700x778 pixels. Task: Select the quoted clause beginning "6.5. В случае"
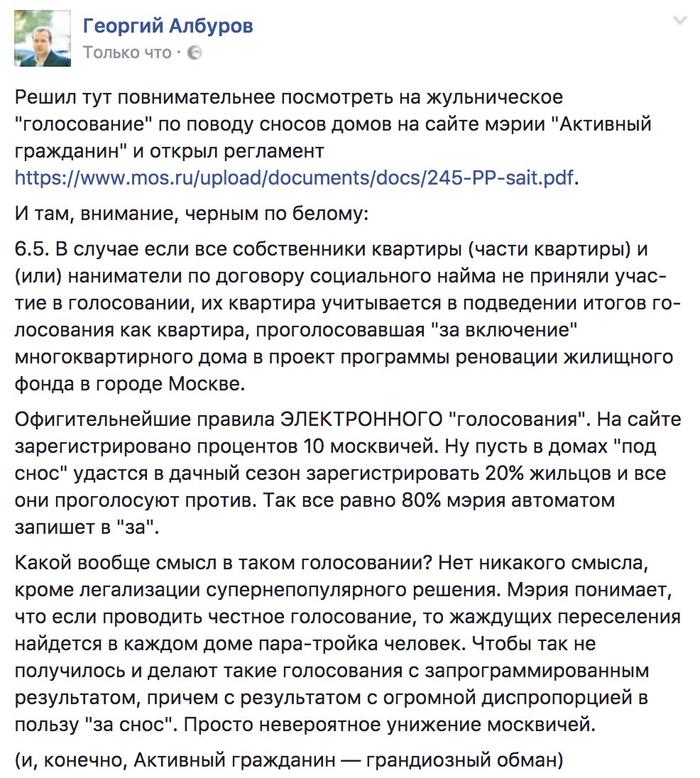pos(347,317)
